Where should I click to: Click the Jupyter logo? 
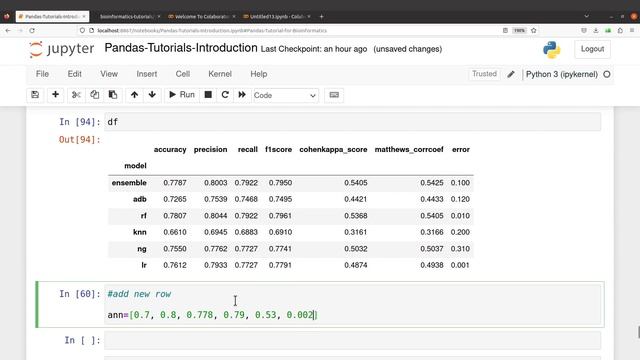click(x=61, y=49)
